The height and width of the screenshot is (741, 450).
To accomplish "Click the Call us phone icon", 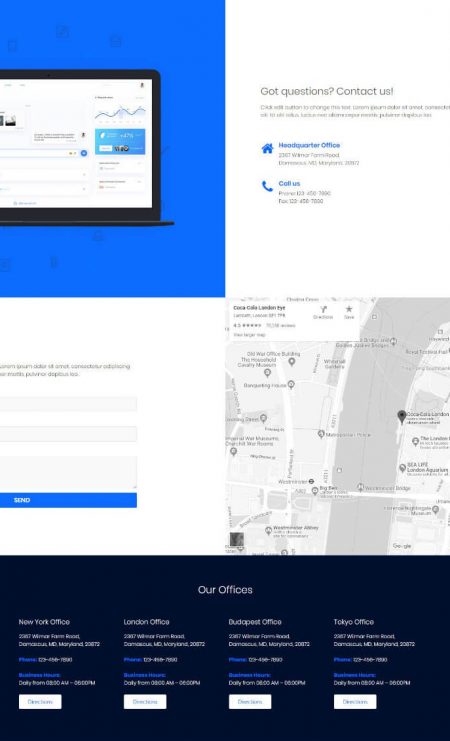I will click(268, 186).
